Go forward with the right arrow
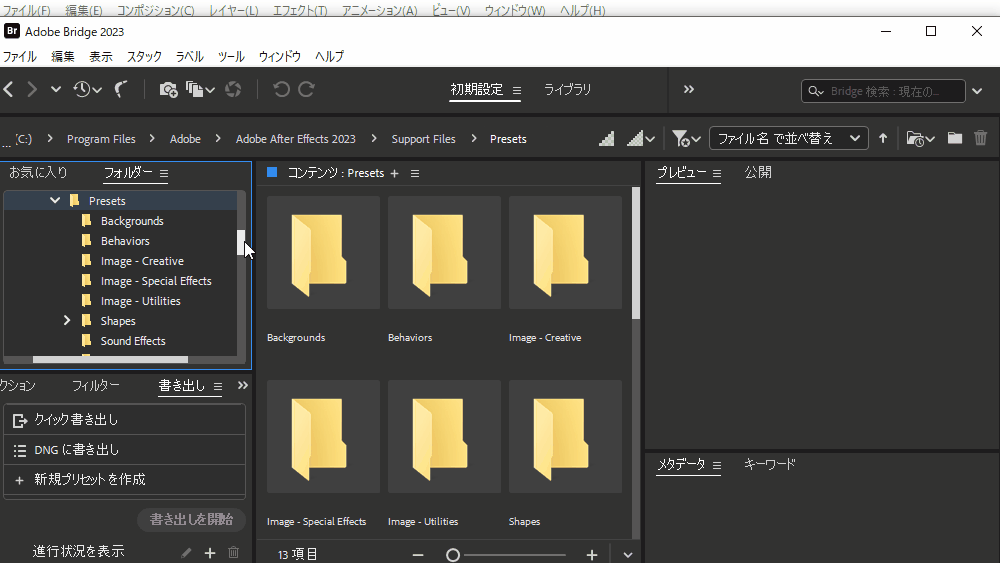This screenshot has height=563, width=1000. point(32,89)
